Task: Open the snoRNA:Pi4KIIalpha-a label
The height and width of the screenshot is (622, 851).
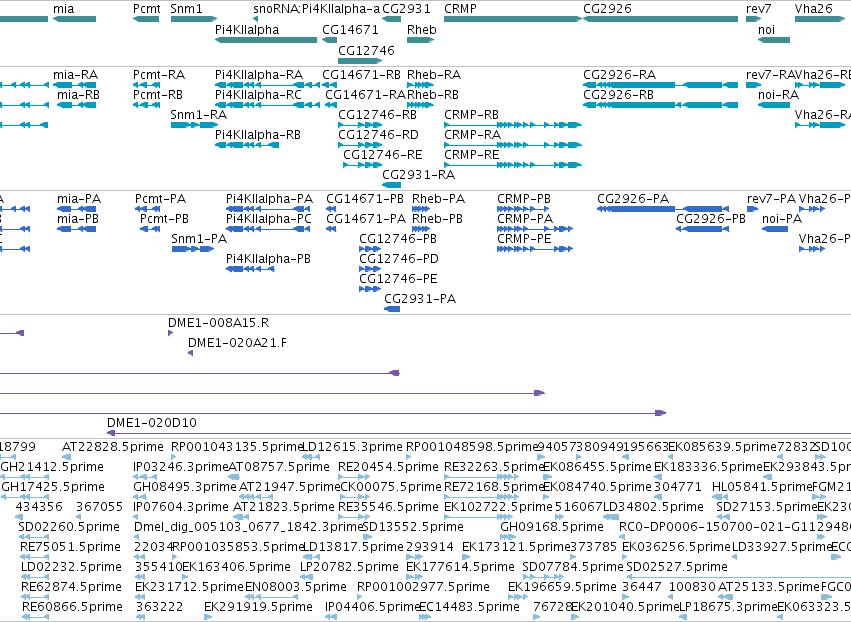Action: pyautogui.click(x=317, y=9)
